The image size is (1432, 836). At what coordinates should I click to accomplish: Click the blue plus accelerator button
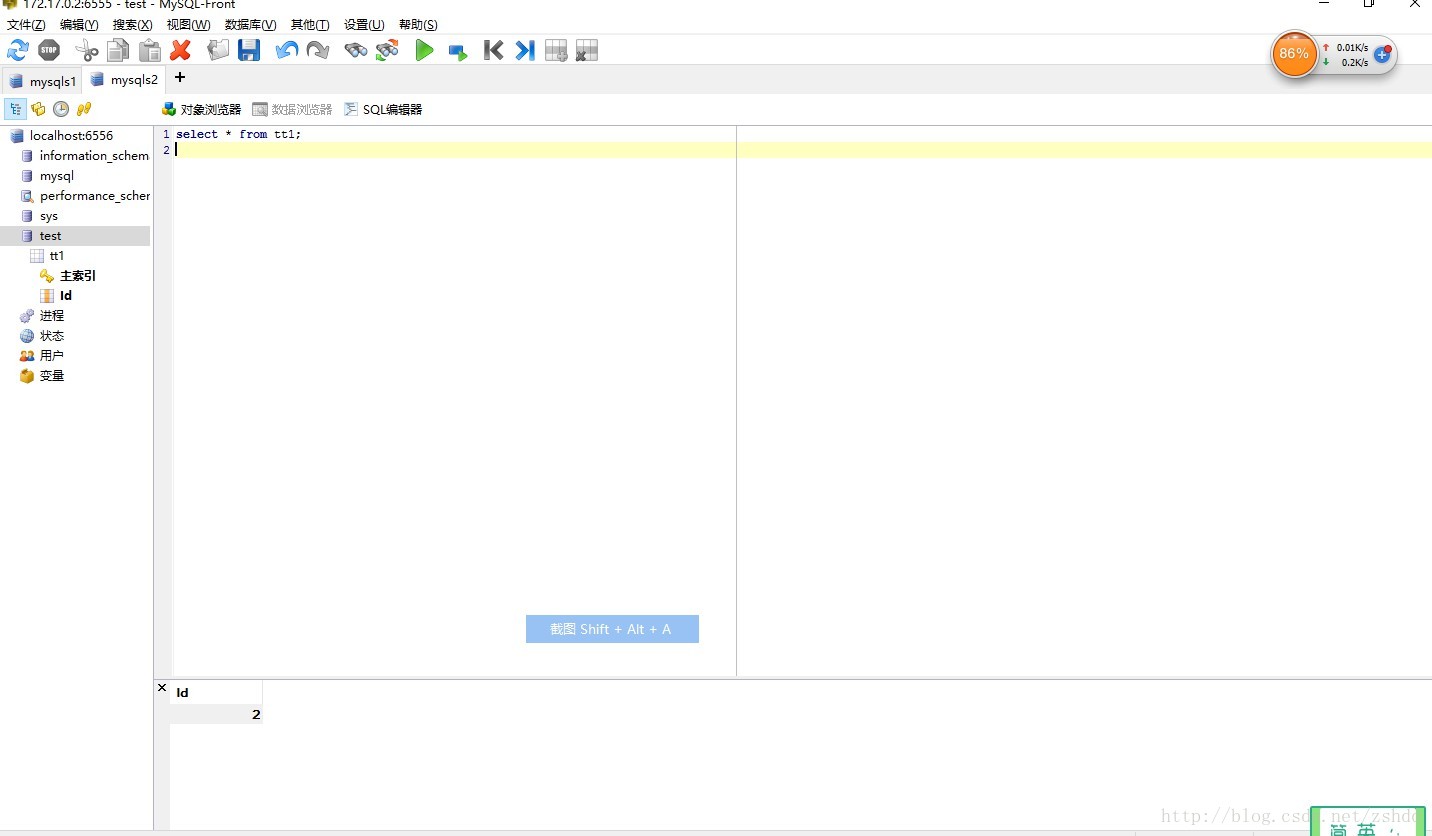tap(1382, 54)
